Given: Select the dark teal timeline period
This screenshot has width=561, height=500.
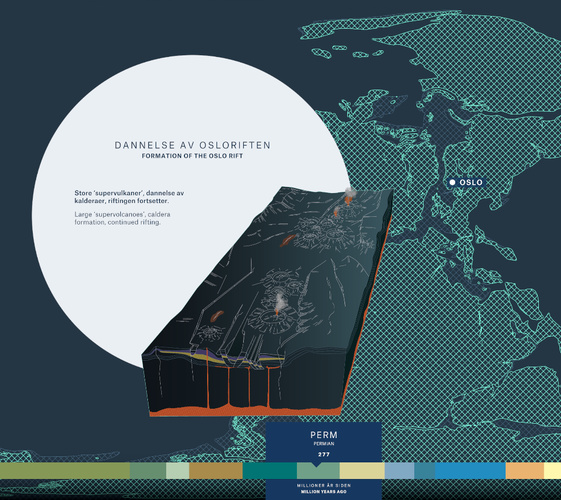Looking at the screenshot, I should 270,470.
